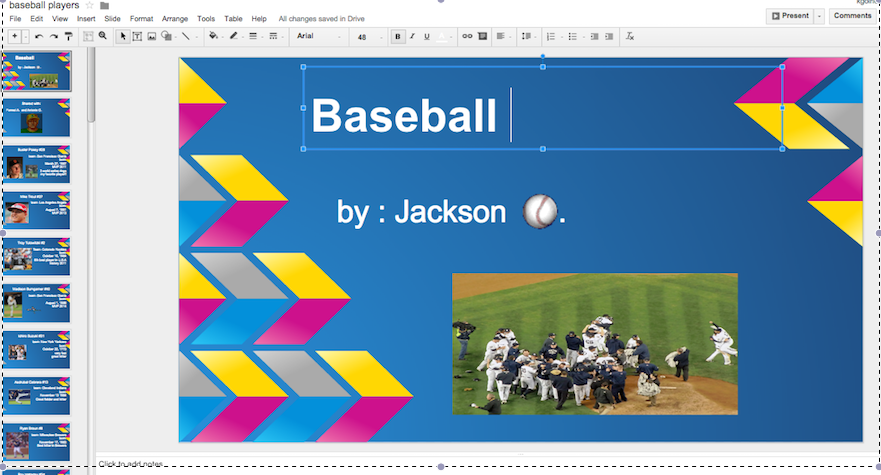
Task: Open the font size 48 dropdown
Action: click(369, 37)
